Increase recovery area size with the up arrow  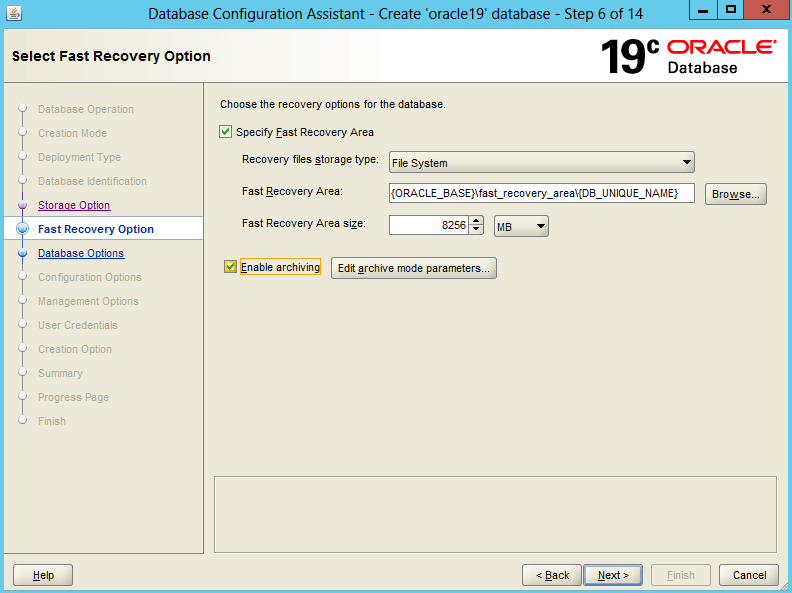(x=476, y=220)
